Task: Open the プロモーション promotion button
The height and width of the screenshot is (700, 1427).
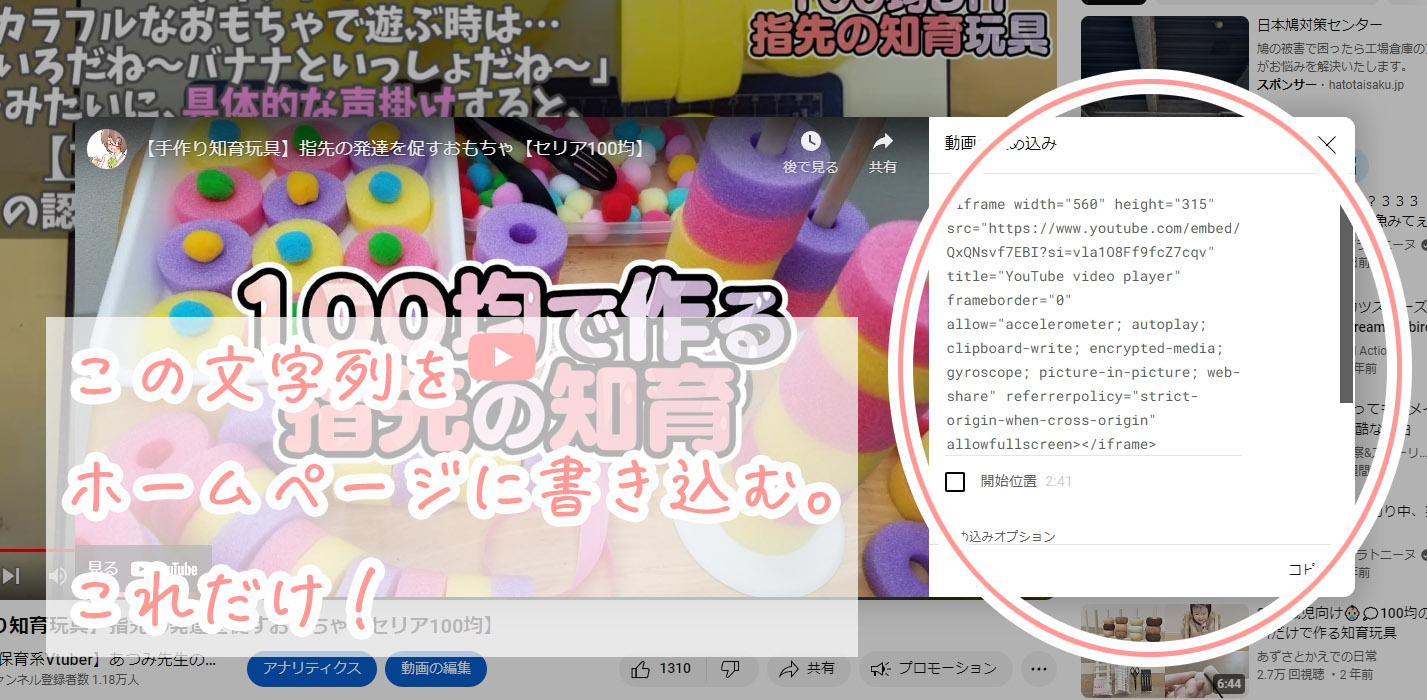Action: tap(934, 668)
